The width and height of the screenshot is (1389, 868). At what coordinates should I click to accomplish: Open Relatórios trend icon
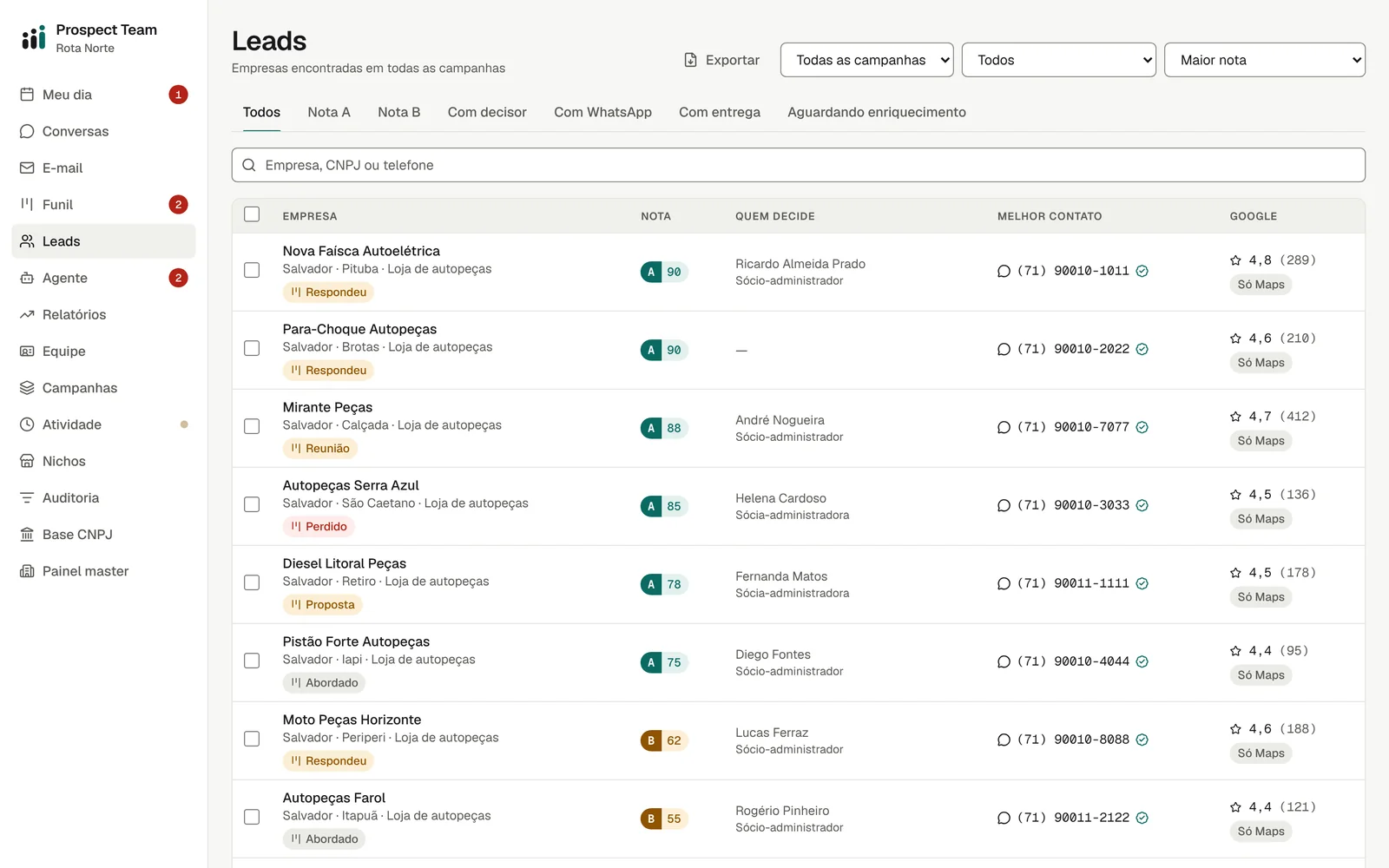[x=27, y=314]
